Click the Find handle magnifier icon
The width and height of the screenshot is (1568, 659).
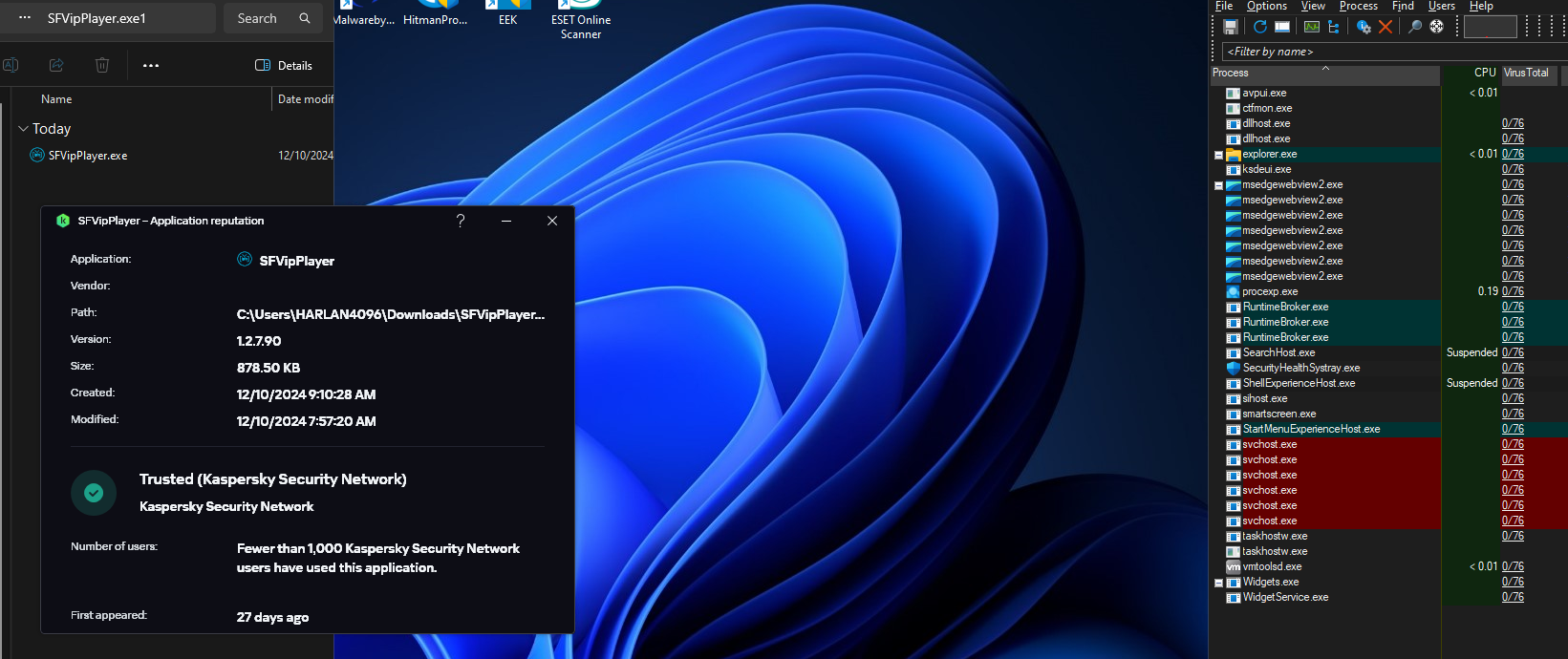point(1415,27)
